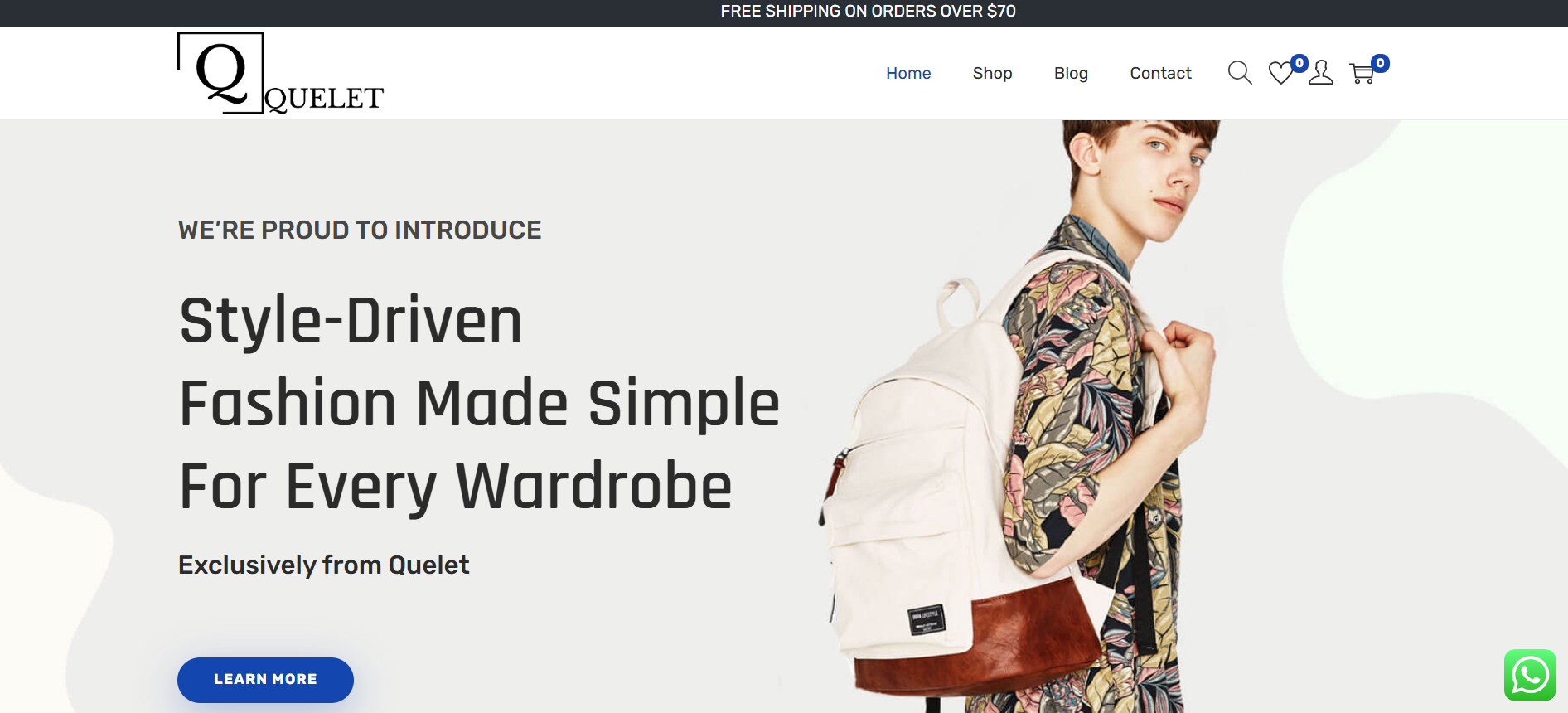Open the search magnifier icon
1568x713 pixels.
click(1240, 73)
